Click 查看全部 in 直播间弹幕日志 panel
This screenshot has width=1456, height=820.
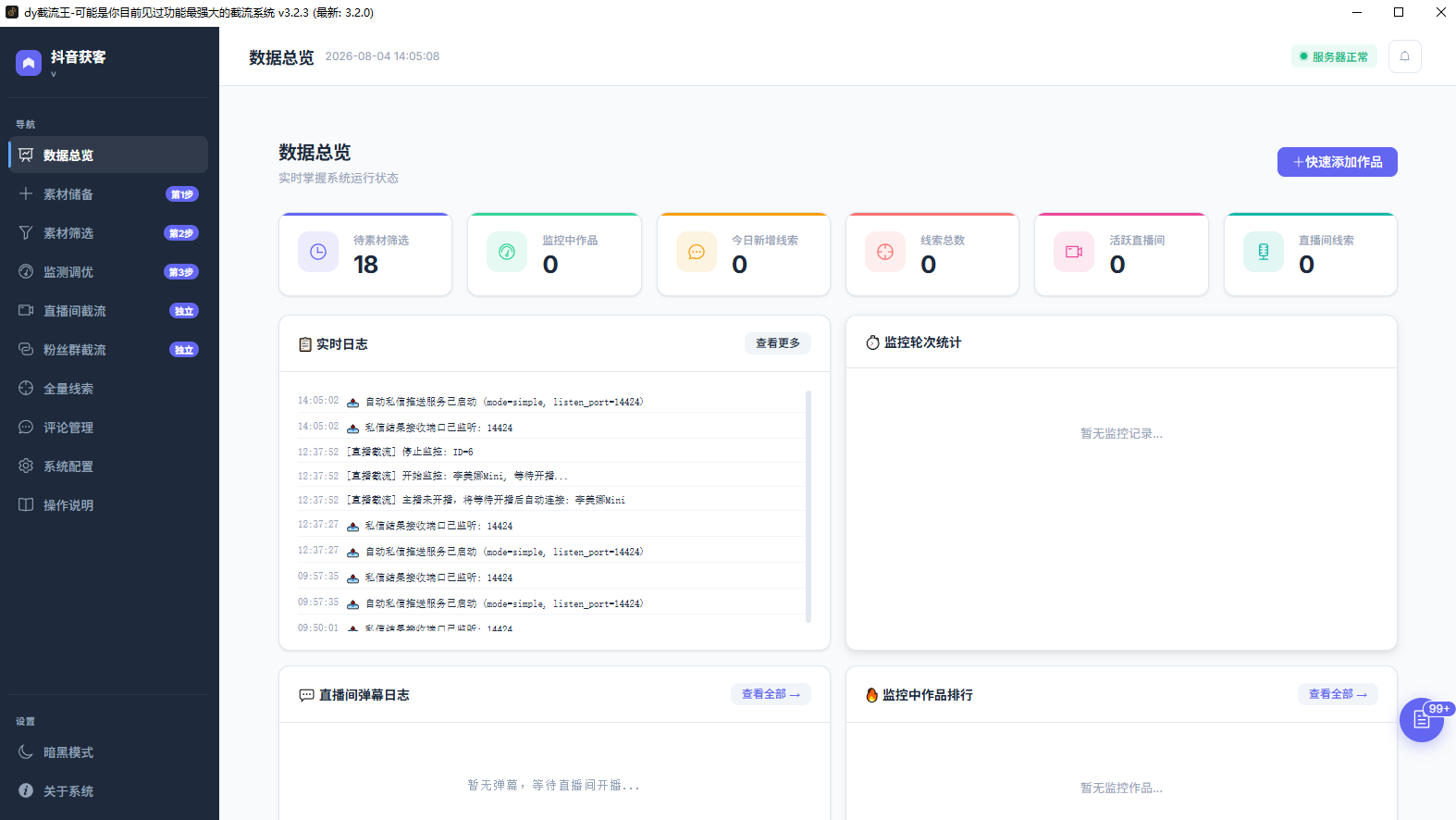coord(771,694)
